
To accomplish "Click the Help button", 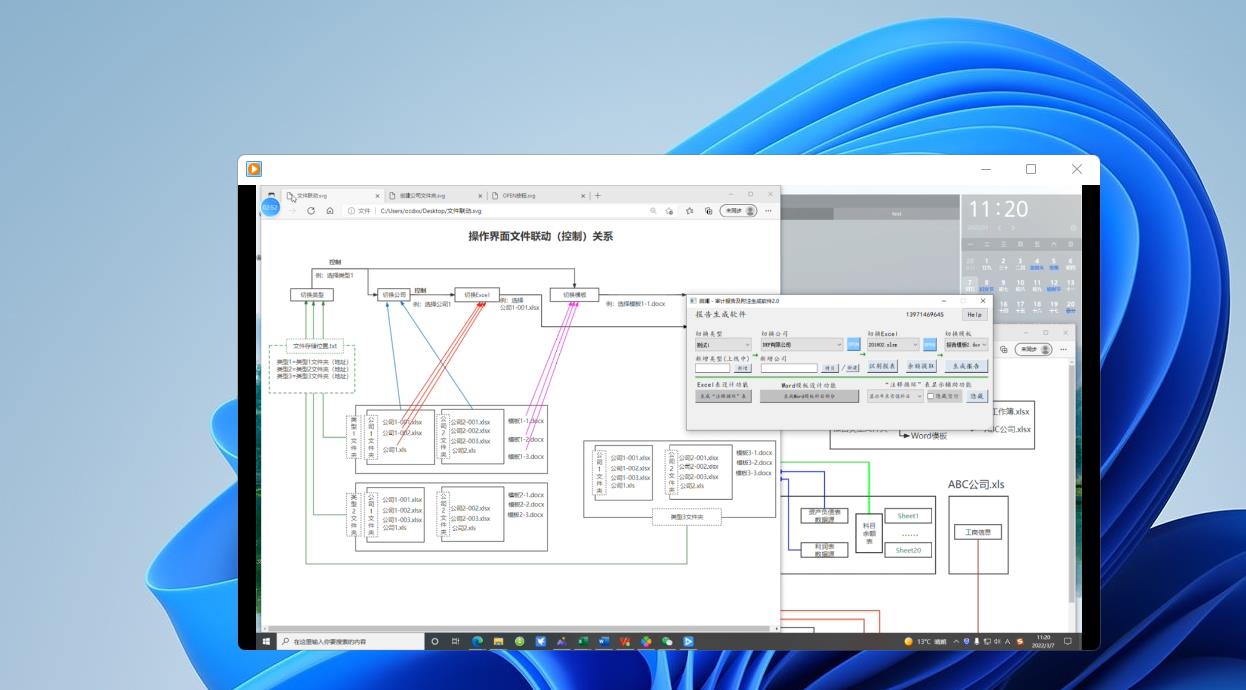I will (x=973, y=315).
